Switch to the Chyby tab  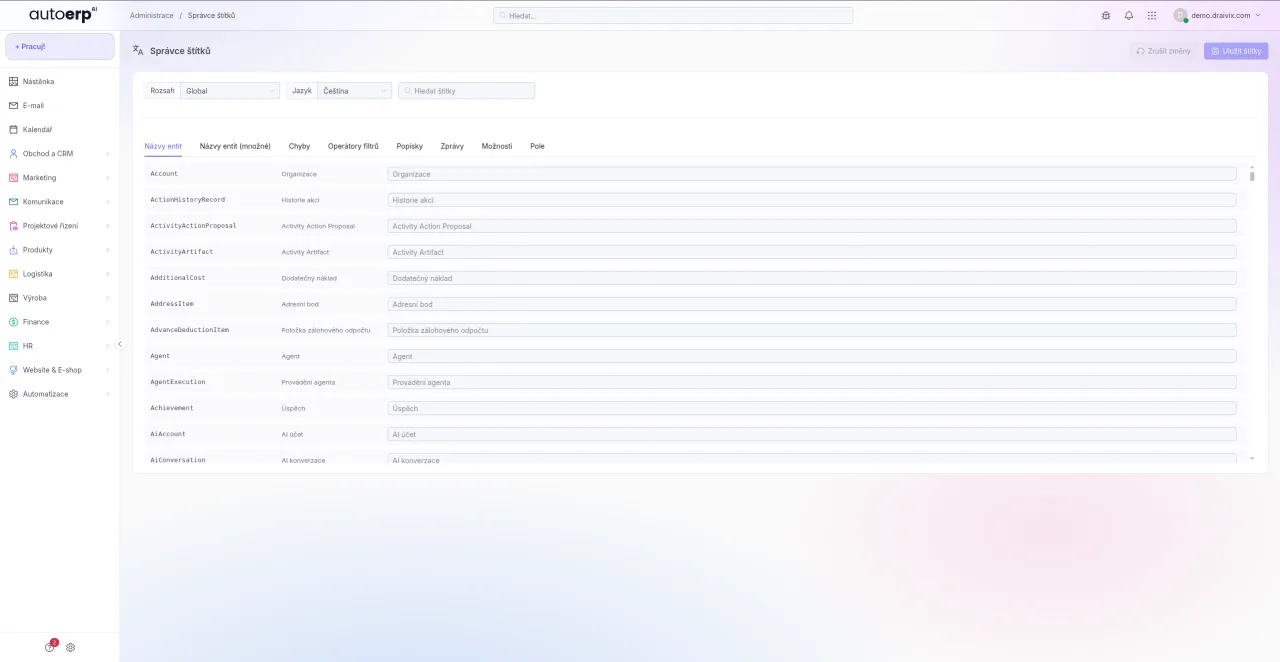299,146
